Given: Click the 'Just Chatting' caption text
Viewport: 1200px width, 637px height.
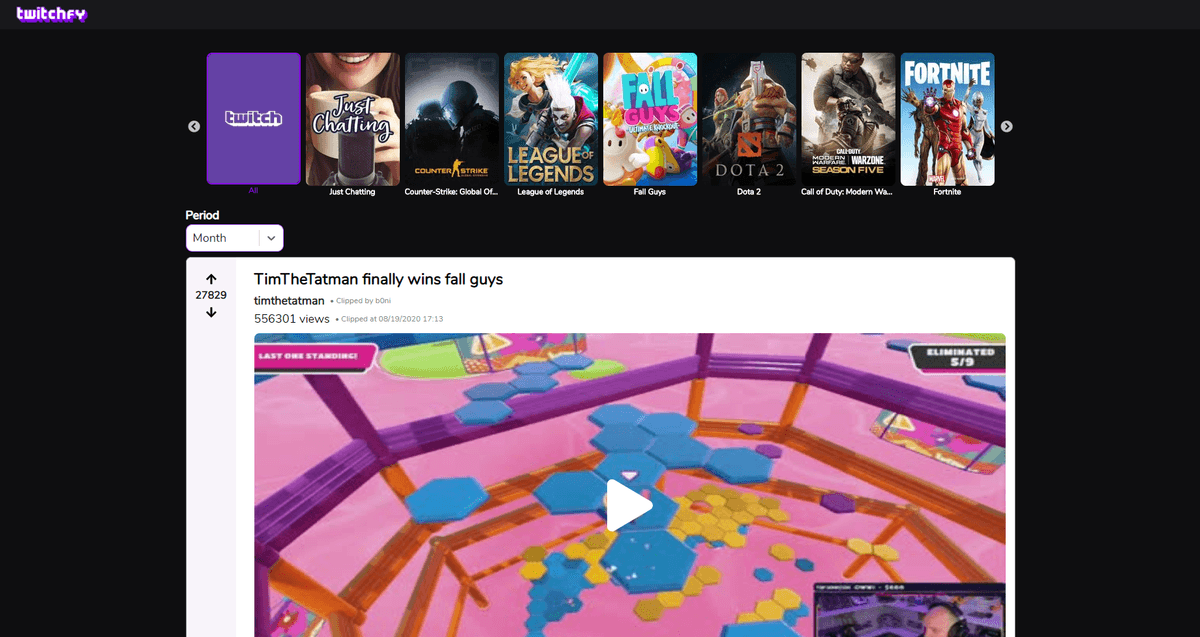Looking at the screenshot, I should tap(353, 192).
